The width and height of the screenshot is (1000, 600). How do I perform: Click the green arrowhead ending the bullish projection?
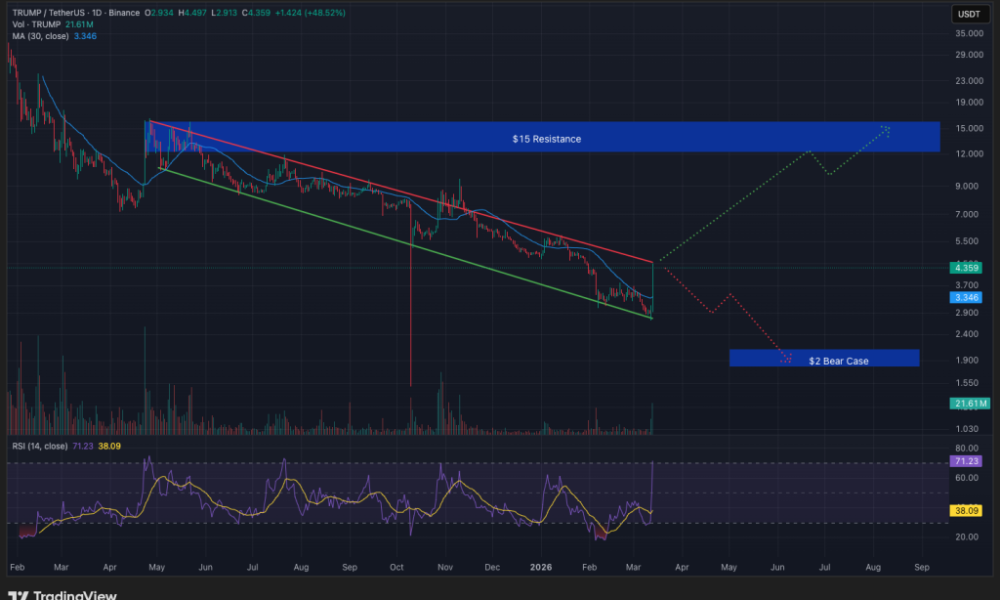click(x=886, y=128)
